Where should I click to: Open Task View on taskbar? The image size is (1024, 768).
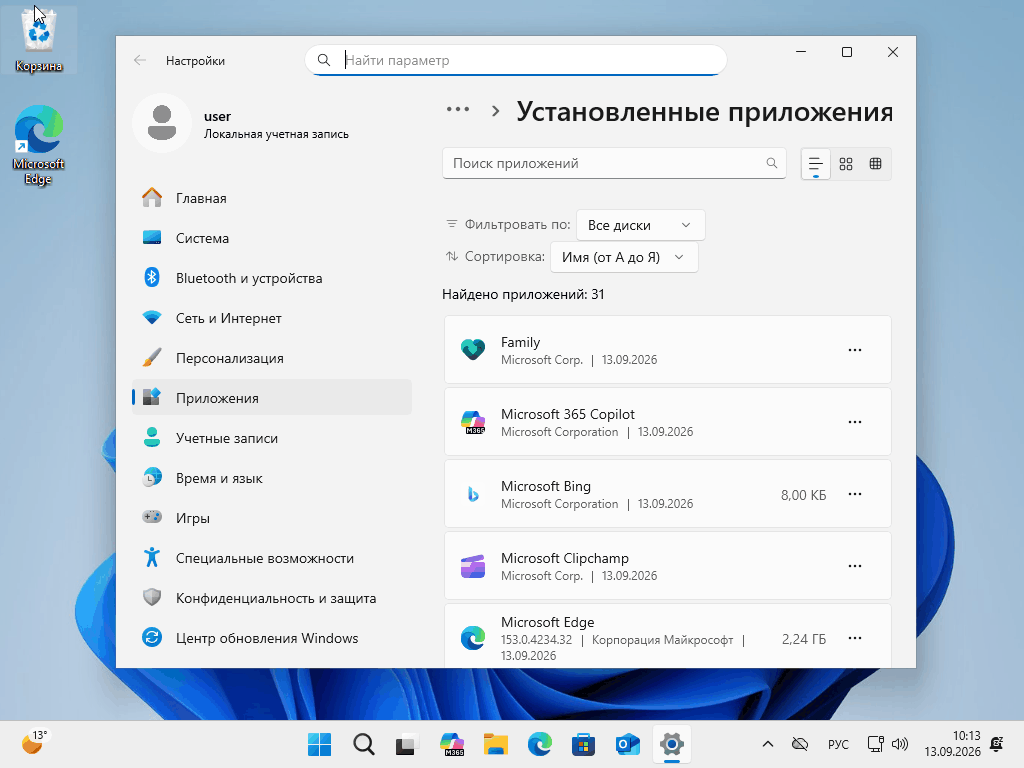(x=406, y=744)
